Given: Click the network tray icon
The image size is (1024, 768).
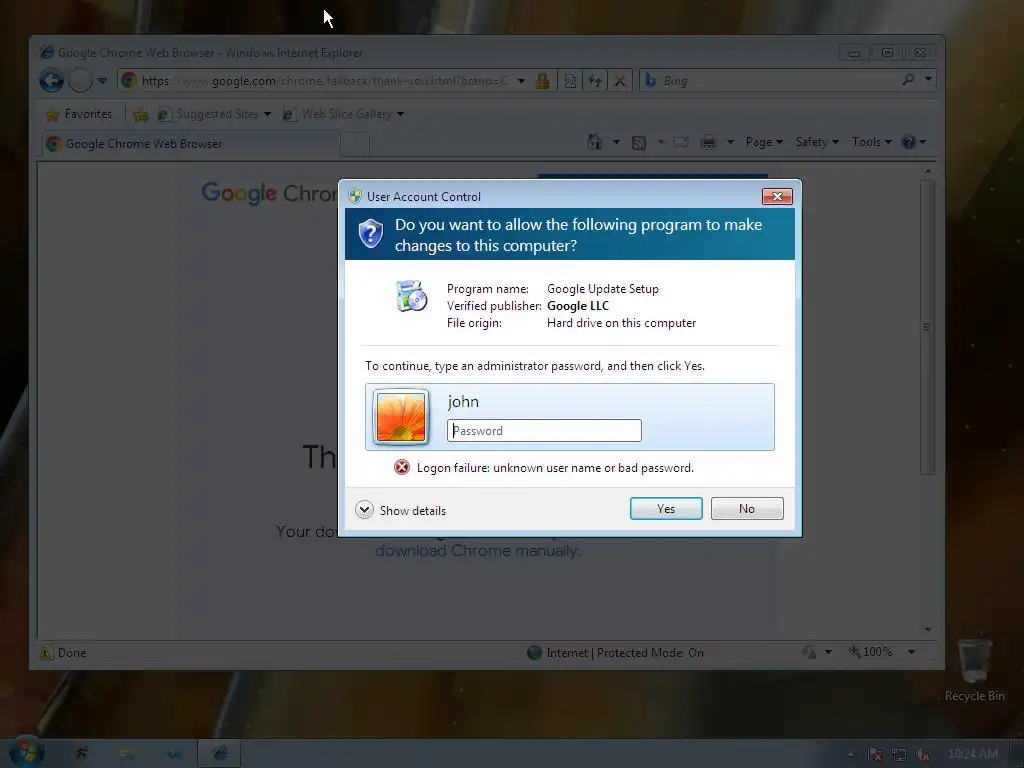Looking at the screenshot, I should [x=899, y=754].
